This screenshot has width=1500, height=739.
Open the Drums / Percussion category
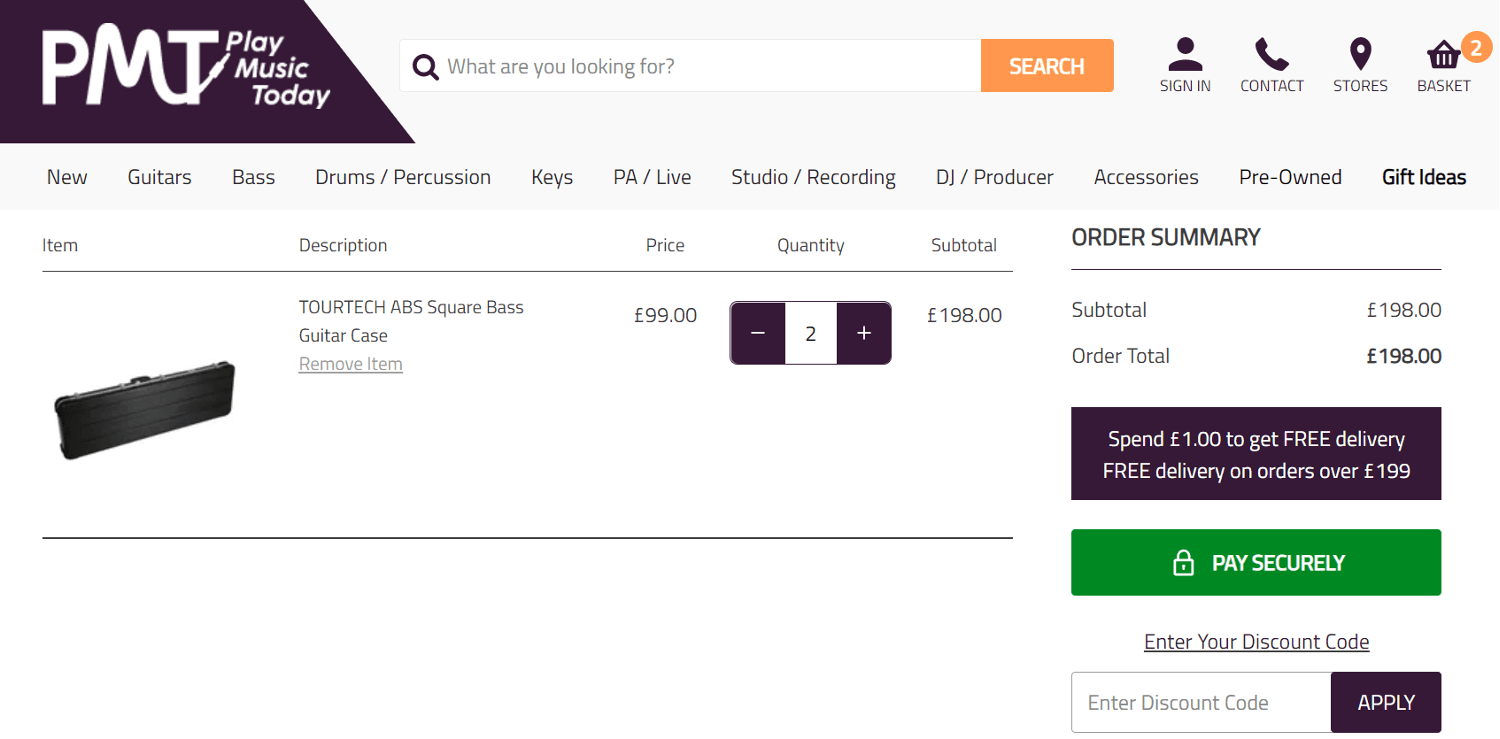[x=403, y=176]
